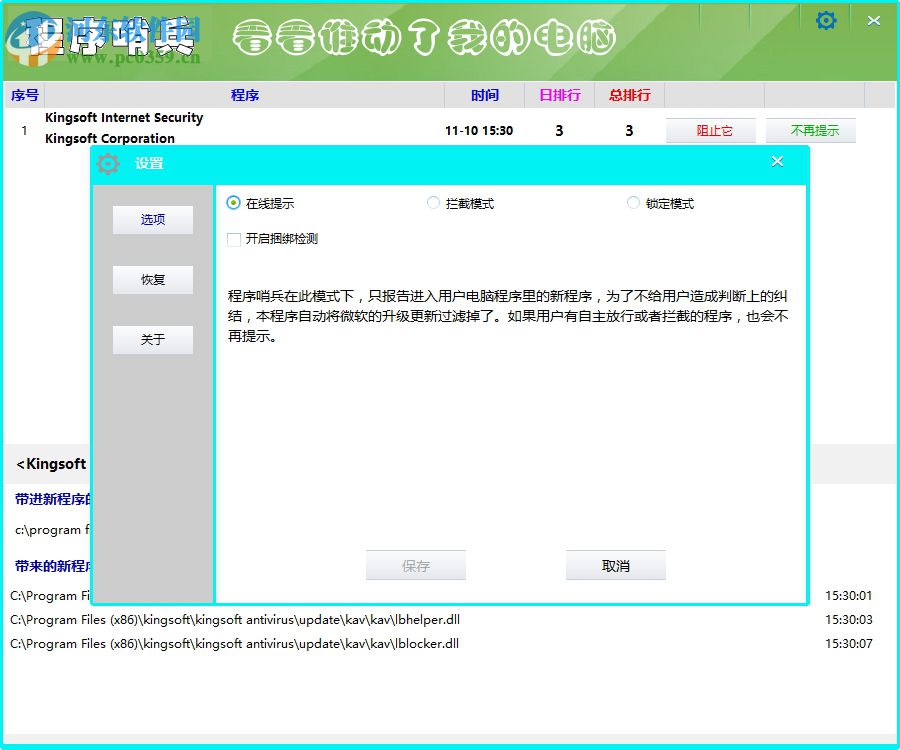Switch to the 恢复 restore section
900x750 pixels.
point(152,280)
